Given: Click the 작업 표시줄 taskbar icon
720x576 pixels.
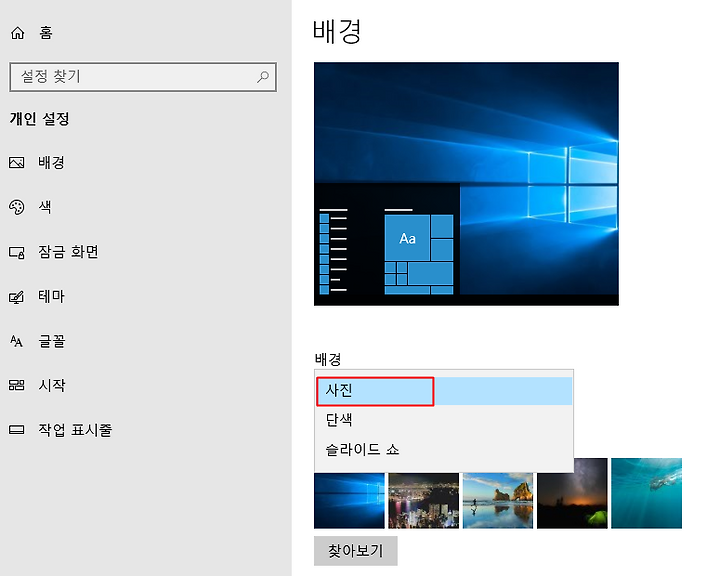Looking at the screenshot, I should [17, 430].
